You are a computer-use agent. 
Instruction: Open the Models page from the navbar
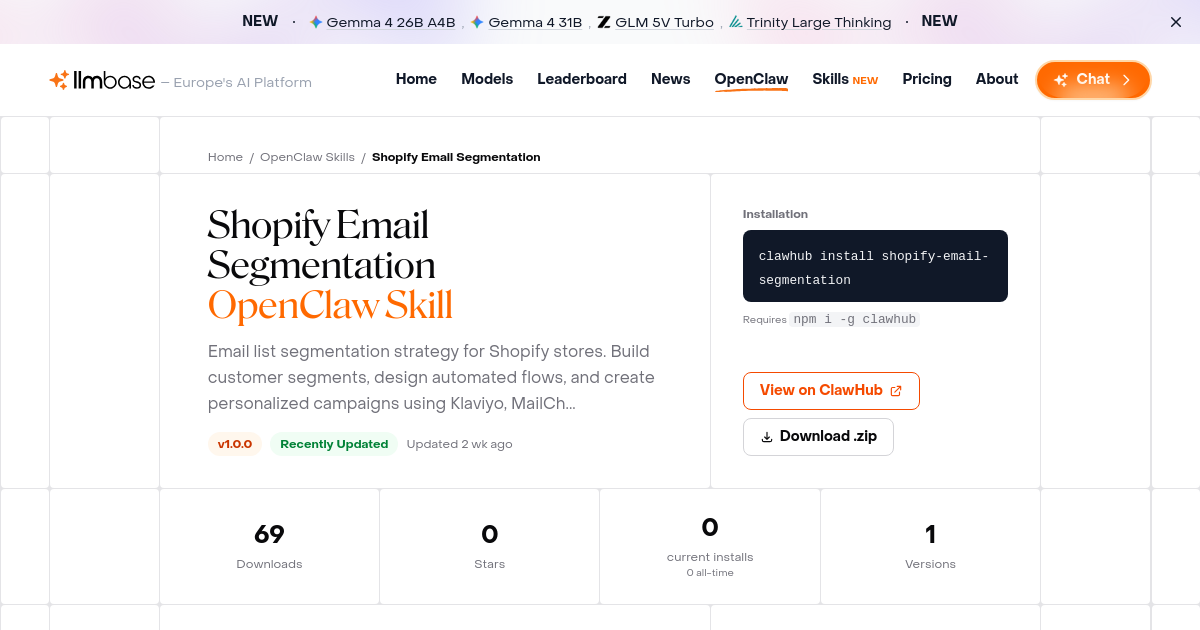click(487, 79)
